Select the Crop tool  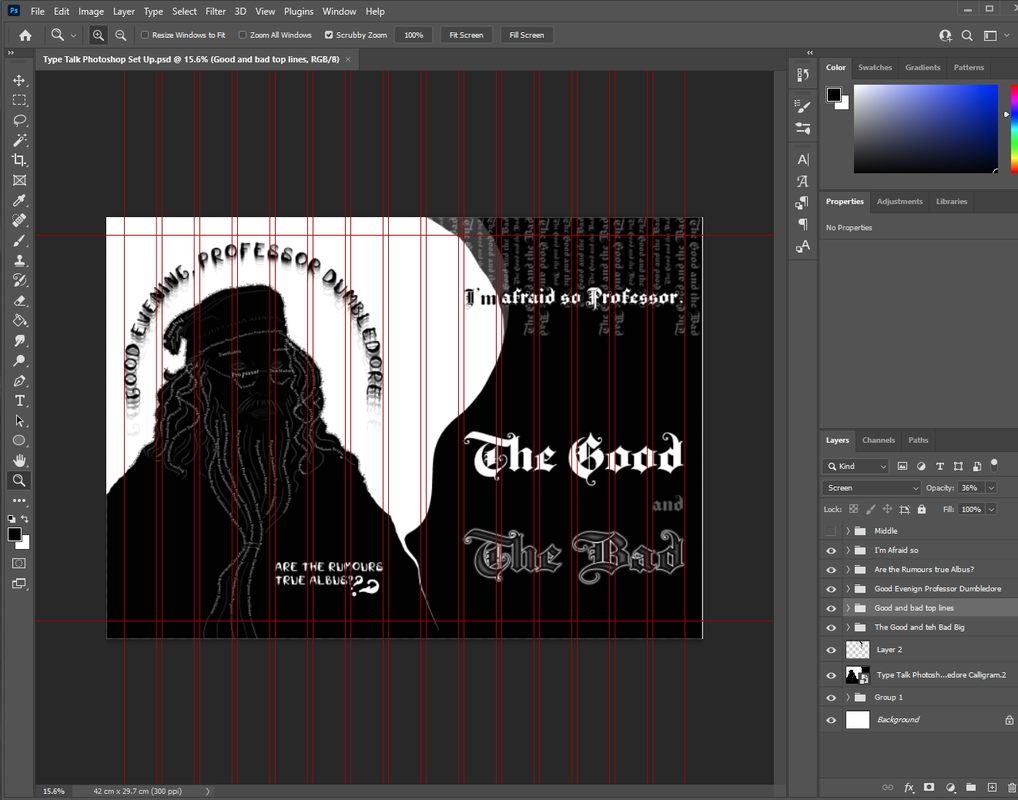[x=19, y=160]
